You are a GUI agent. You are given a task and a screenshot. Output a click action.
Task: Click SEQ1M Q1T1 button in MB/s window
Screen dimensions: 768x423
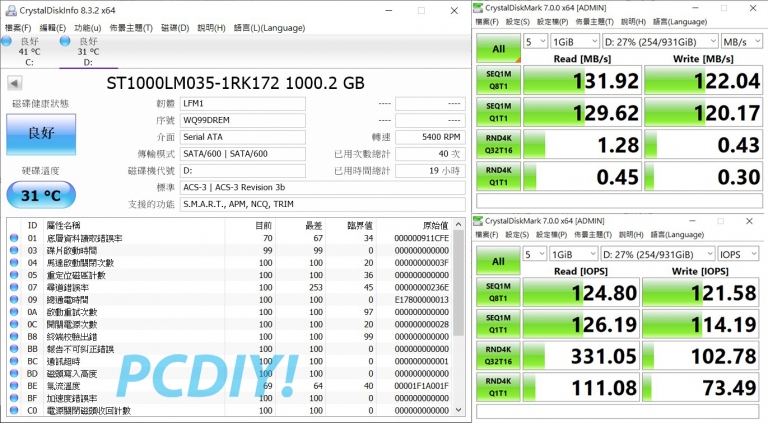pos(499,112)
